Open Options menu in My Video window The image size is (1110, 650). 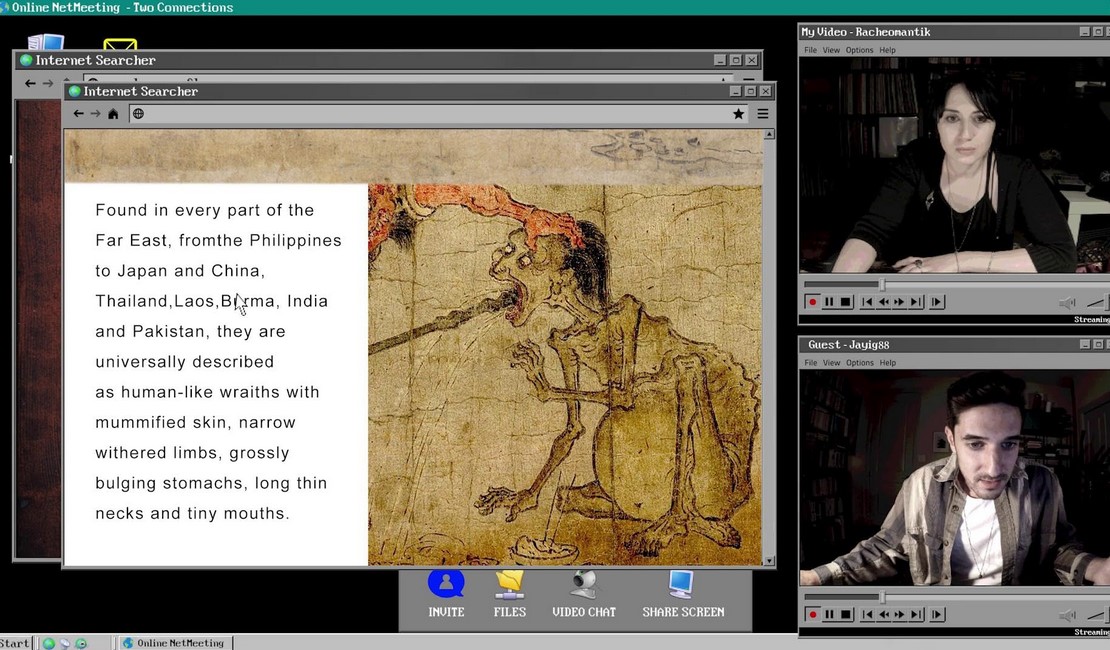[x=859, y=50]
